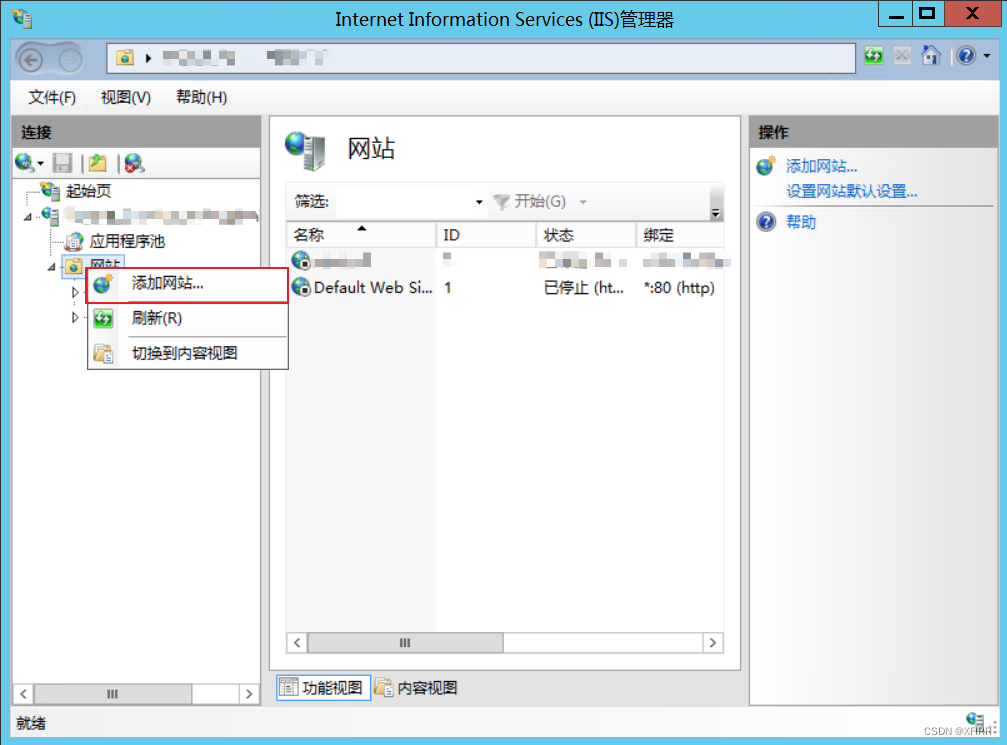This screenshot has height=745, width=1007.
Task: Click the 添加网站 globe icon in 操作 pane
Action: [x=766, y=166]
